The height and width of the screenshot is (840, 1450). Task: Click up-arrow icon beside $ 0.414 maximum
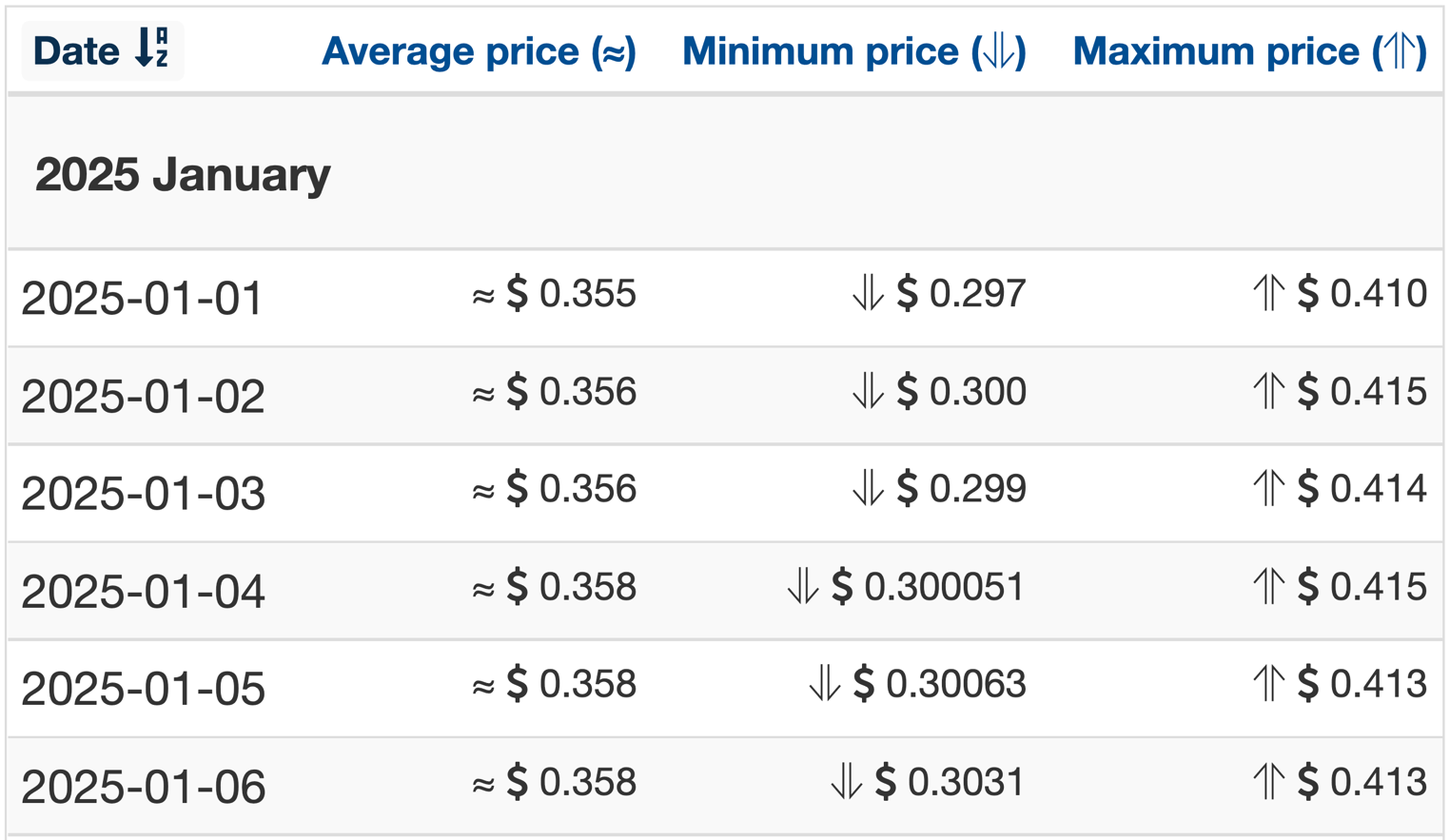pyautogui.click(x=1269, y=488)
